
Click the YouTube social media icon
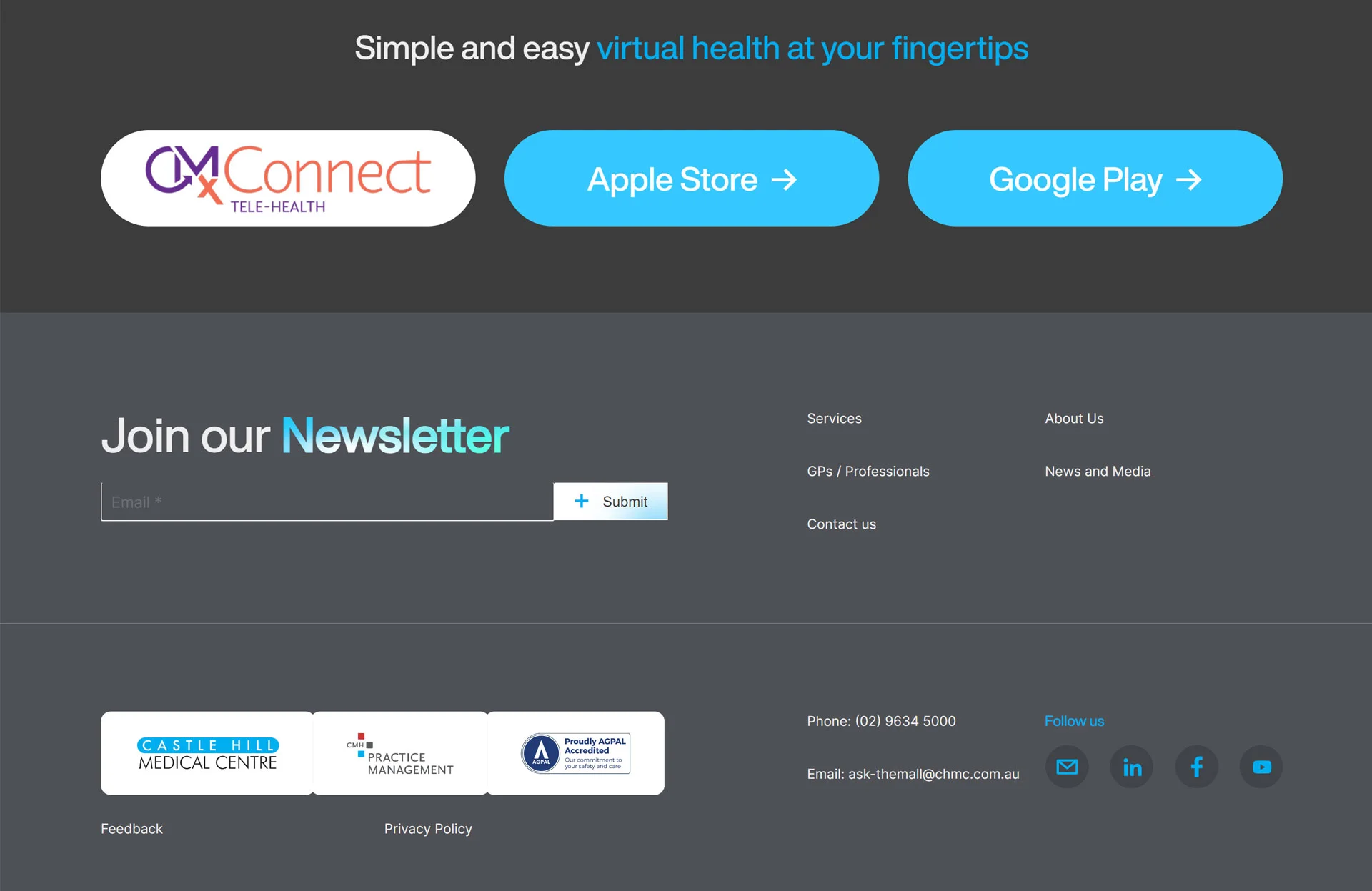pos(1261,766)
